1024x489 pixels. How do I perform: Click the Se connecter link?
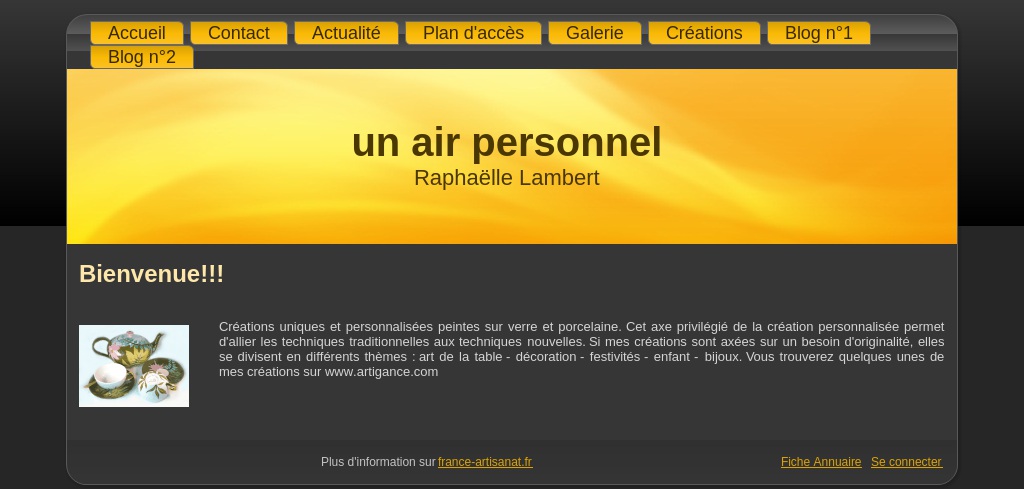click(x=906, y=462)
